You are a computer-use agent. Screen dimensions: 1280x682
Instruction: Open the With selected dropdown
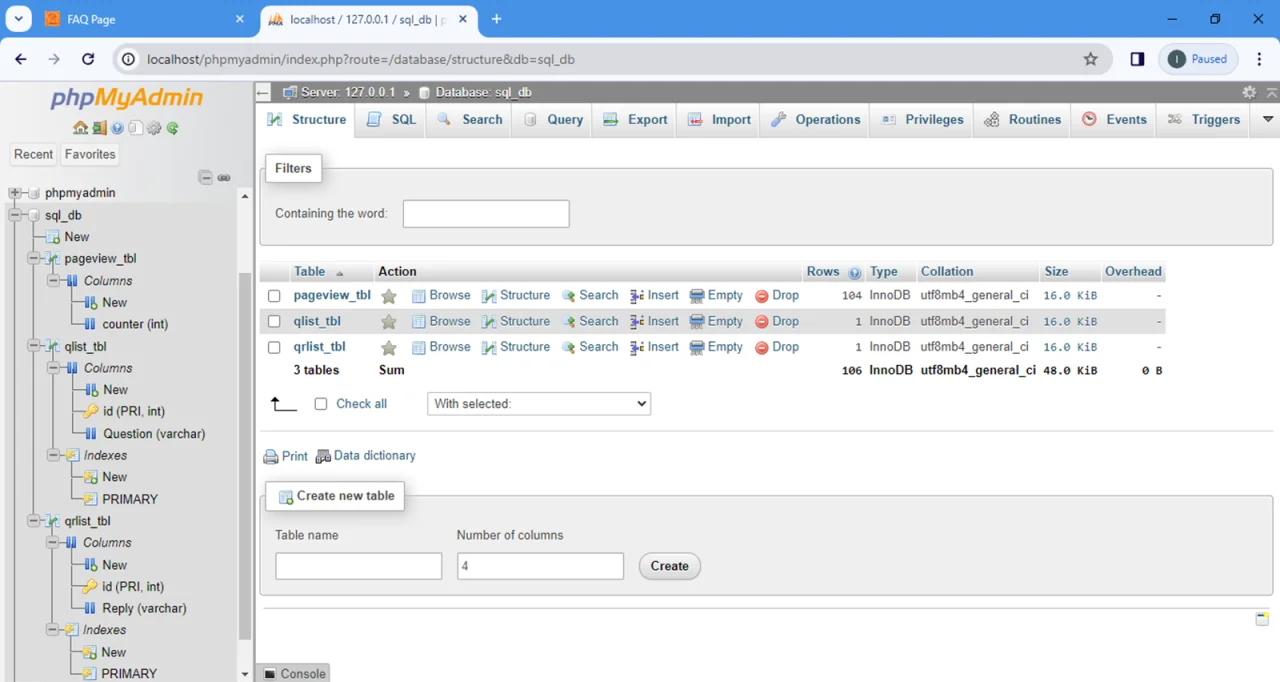tap(539, 404)
